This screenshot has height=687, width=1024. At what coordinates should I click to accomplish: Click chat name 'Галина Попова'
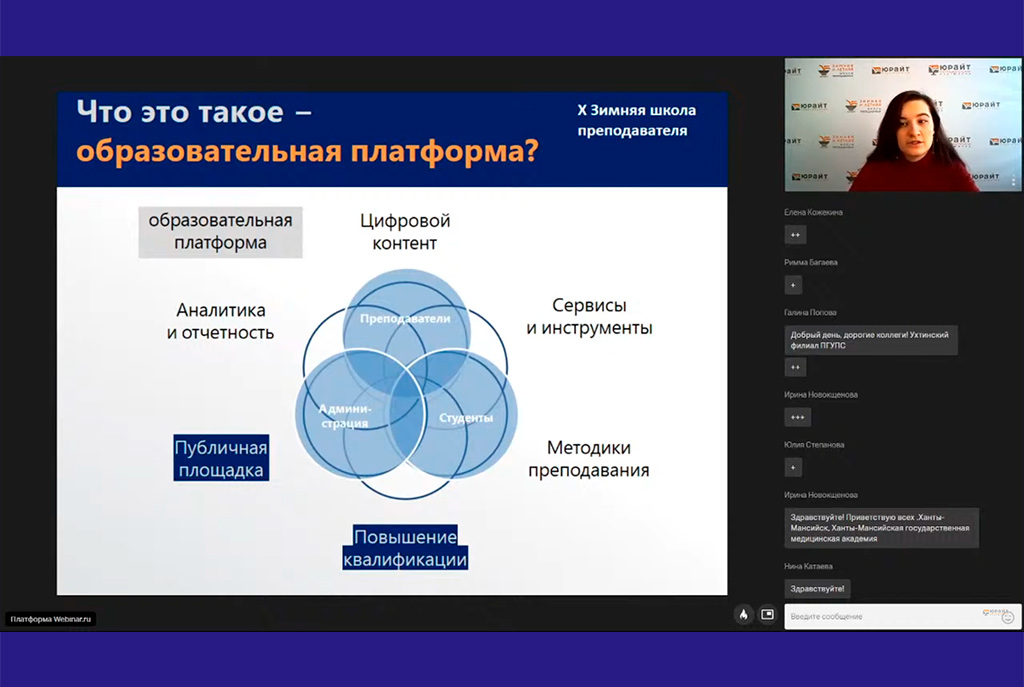click(810, 313)
